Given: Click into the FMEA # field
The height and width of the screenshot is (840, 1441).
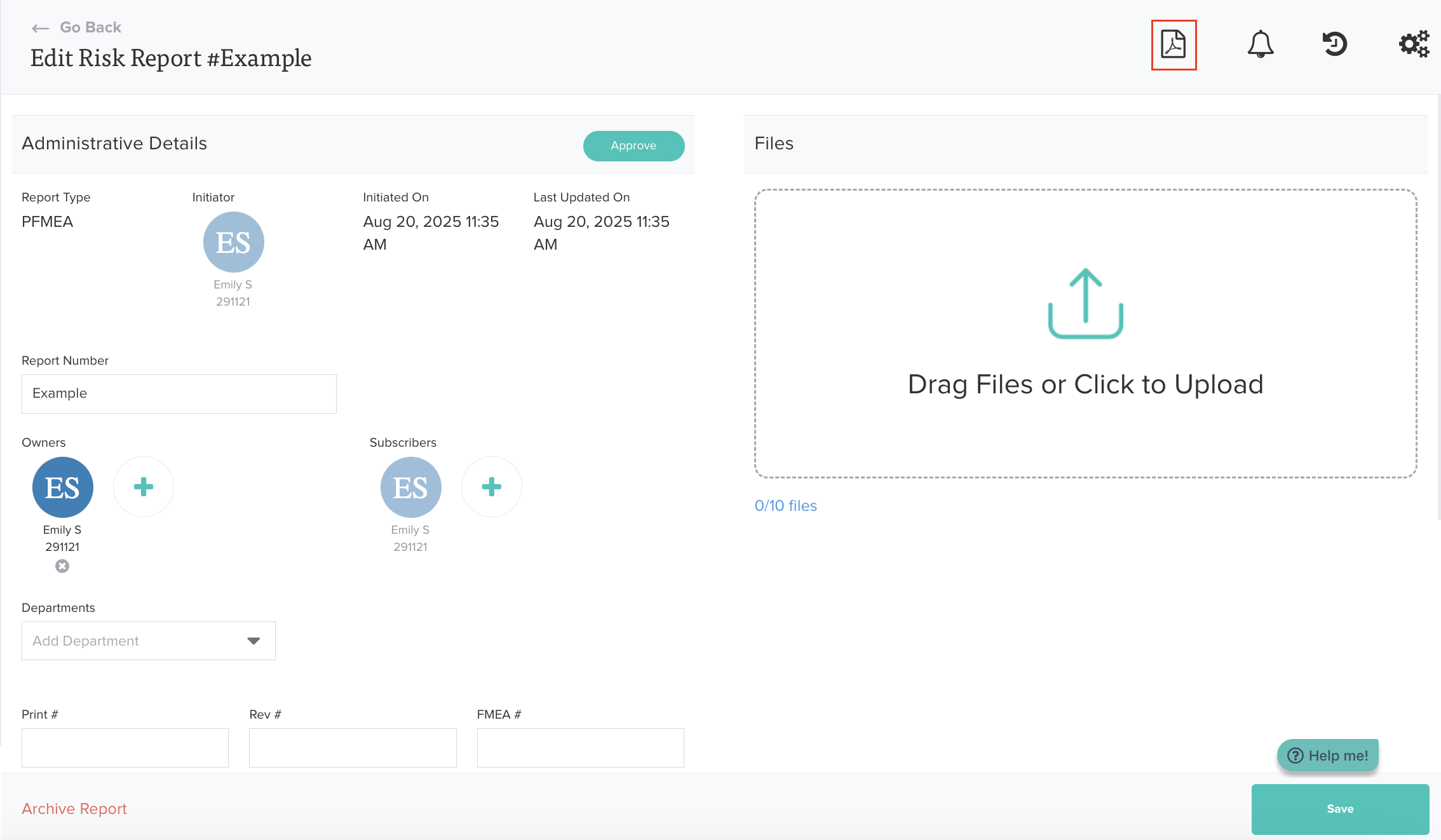Looking at the screenshot, I should coord(580,747).
